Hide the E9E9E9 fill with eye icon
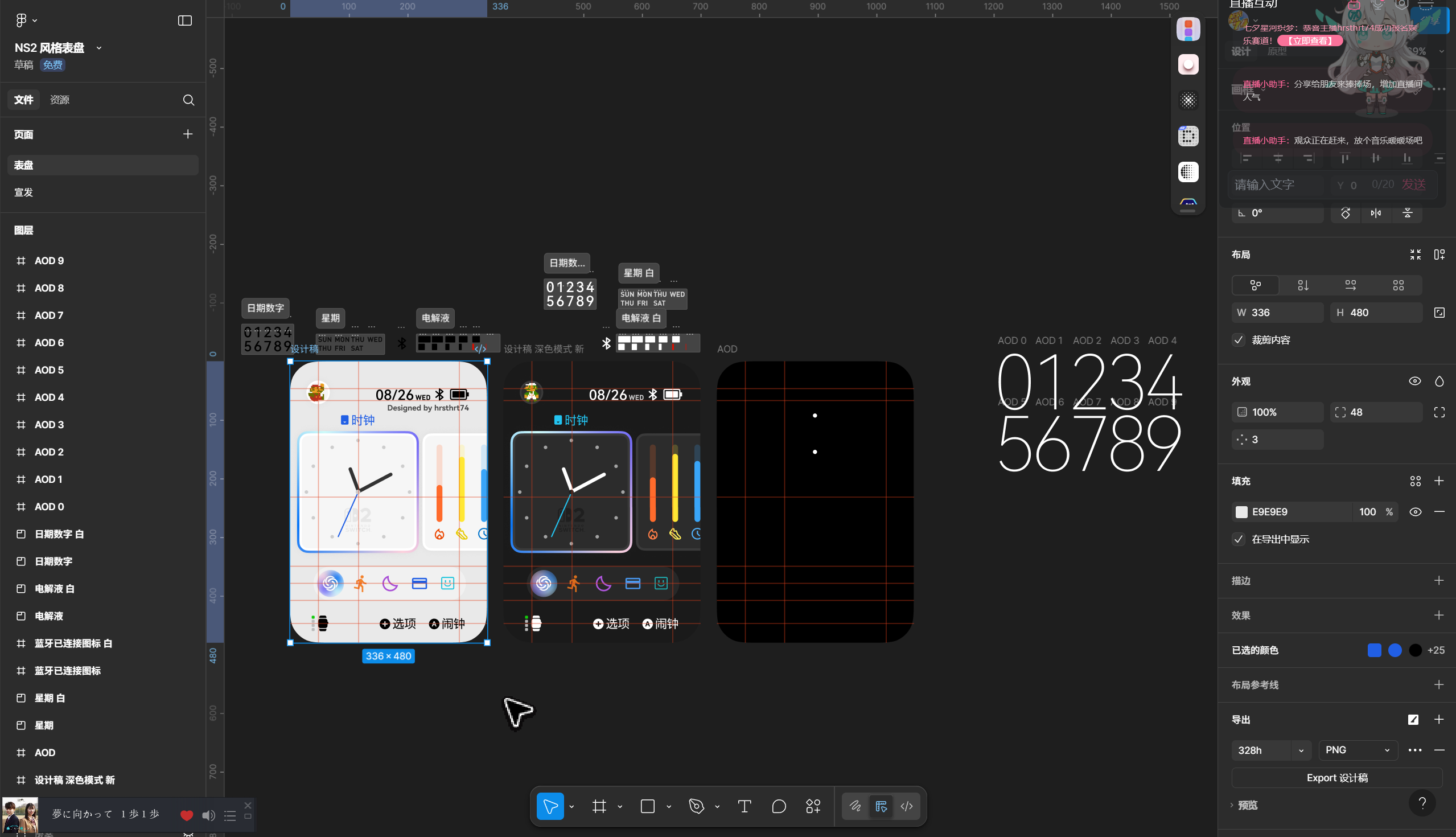The height and width of the screenshot is (837, 1456). (x=1415, y=512)
